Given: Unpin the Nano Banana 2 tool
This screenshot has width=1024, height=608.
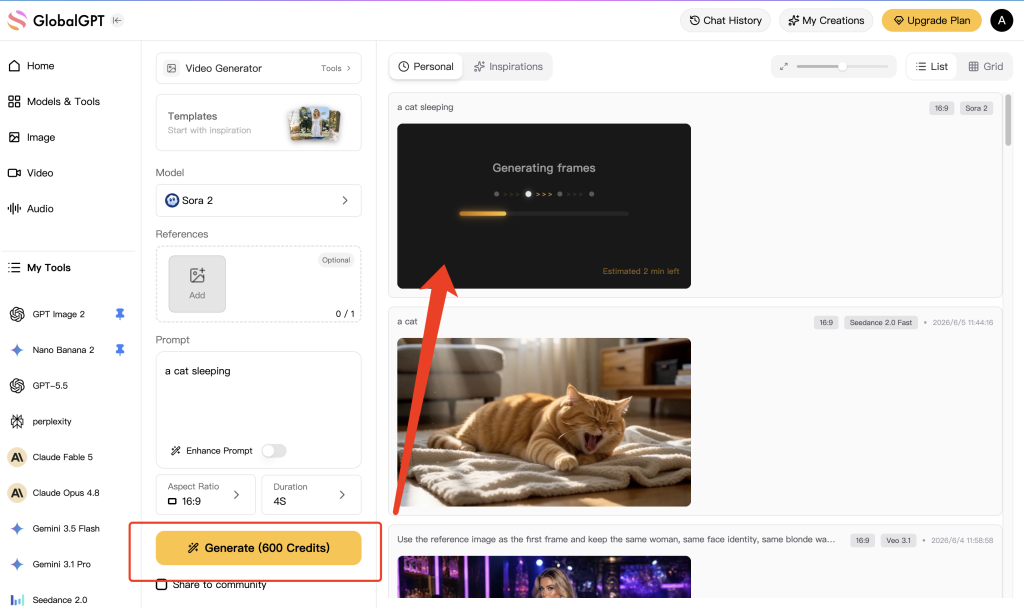Looking at the screenshot, I should coord(120,350).
